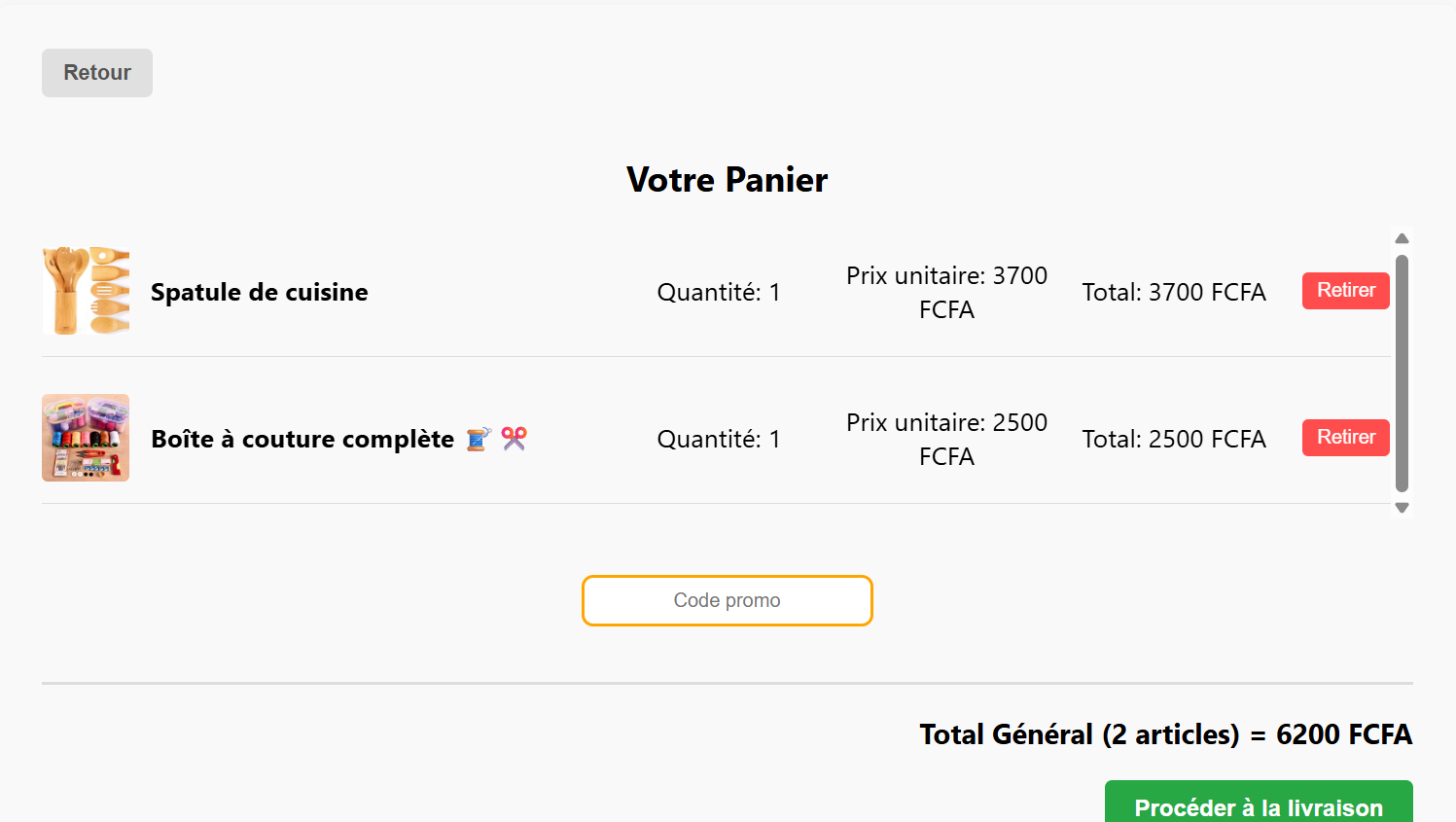This screenshot has width=1456, height=822.
Task: Click the Spatule de cuisine product thumbnail
Action: point(86,291)
